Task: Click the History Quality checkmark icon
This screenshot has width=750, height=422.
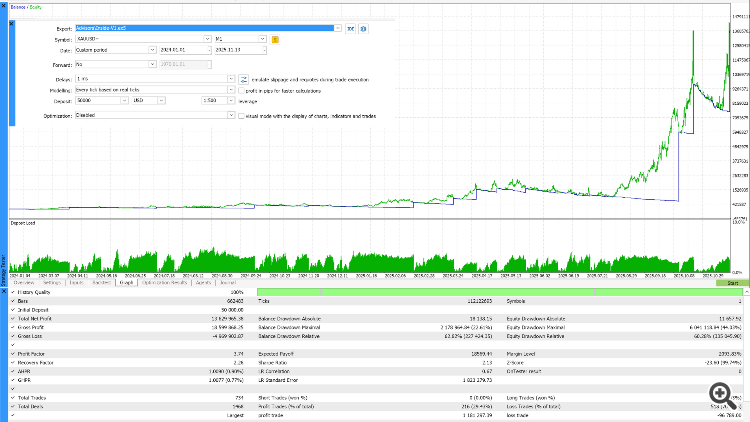Action: point(12,291)
